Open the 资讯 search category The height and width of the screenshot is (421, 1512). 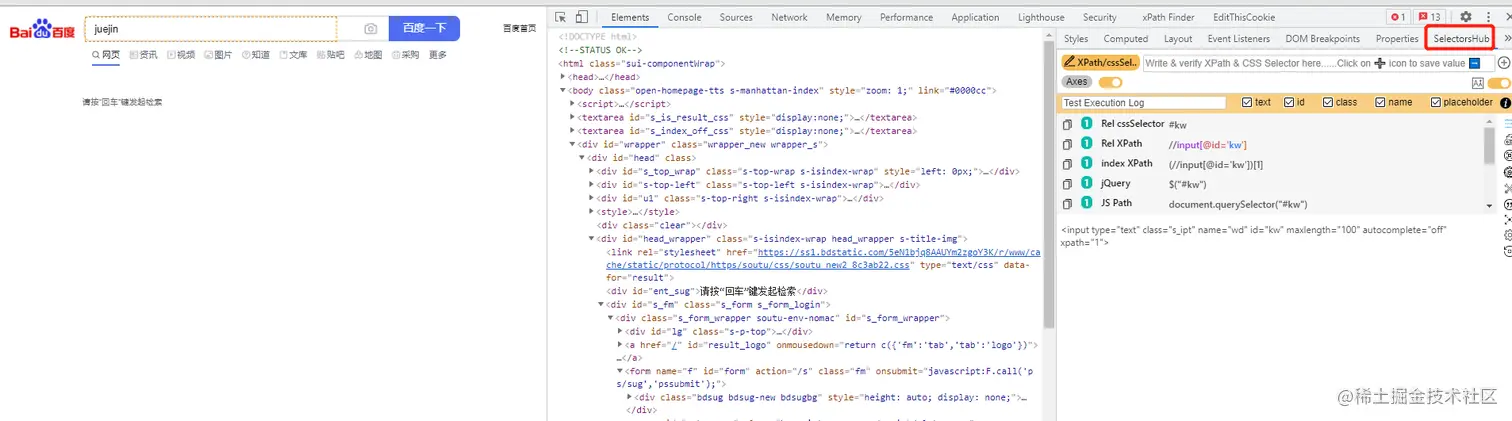tap(143, 55)
